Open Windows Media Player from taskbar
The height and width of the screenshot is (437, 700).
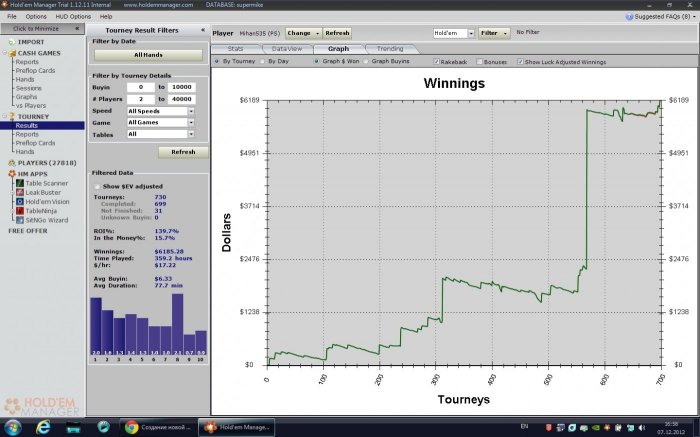(103, 427)
